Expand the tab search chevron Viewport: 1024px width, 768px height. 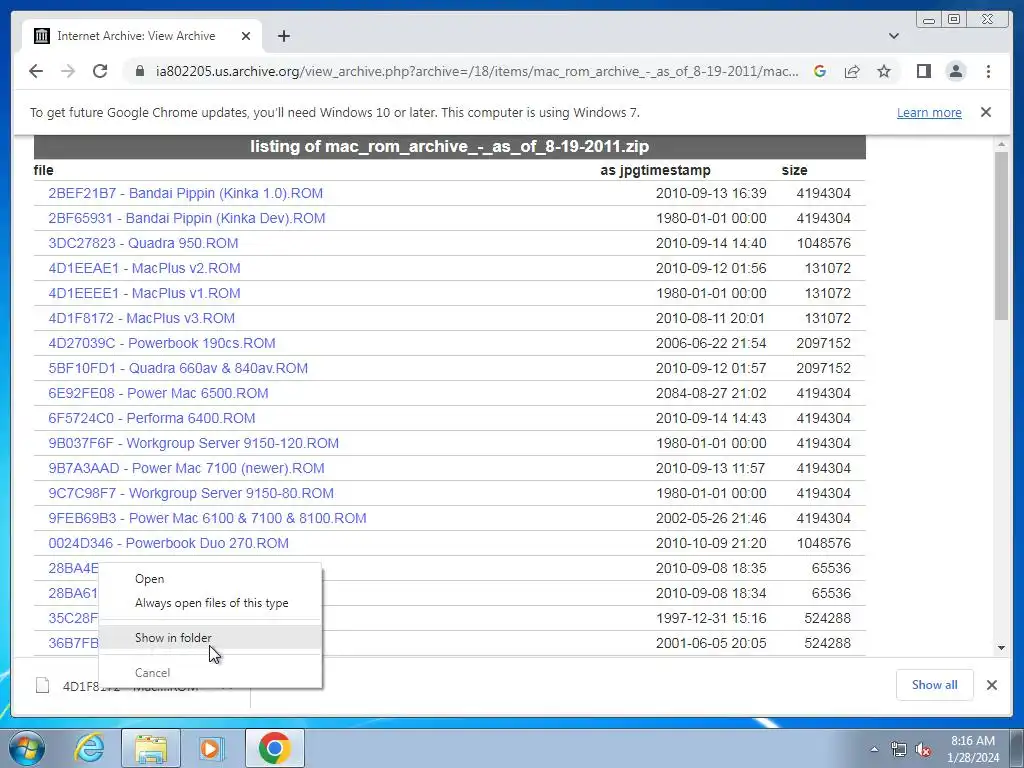894,36
